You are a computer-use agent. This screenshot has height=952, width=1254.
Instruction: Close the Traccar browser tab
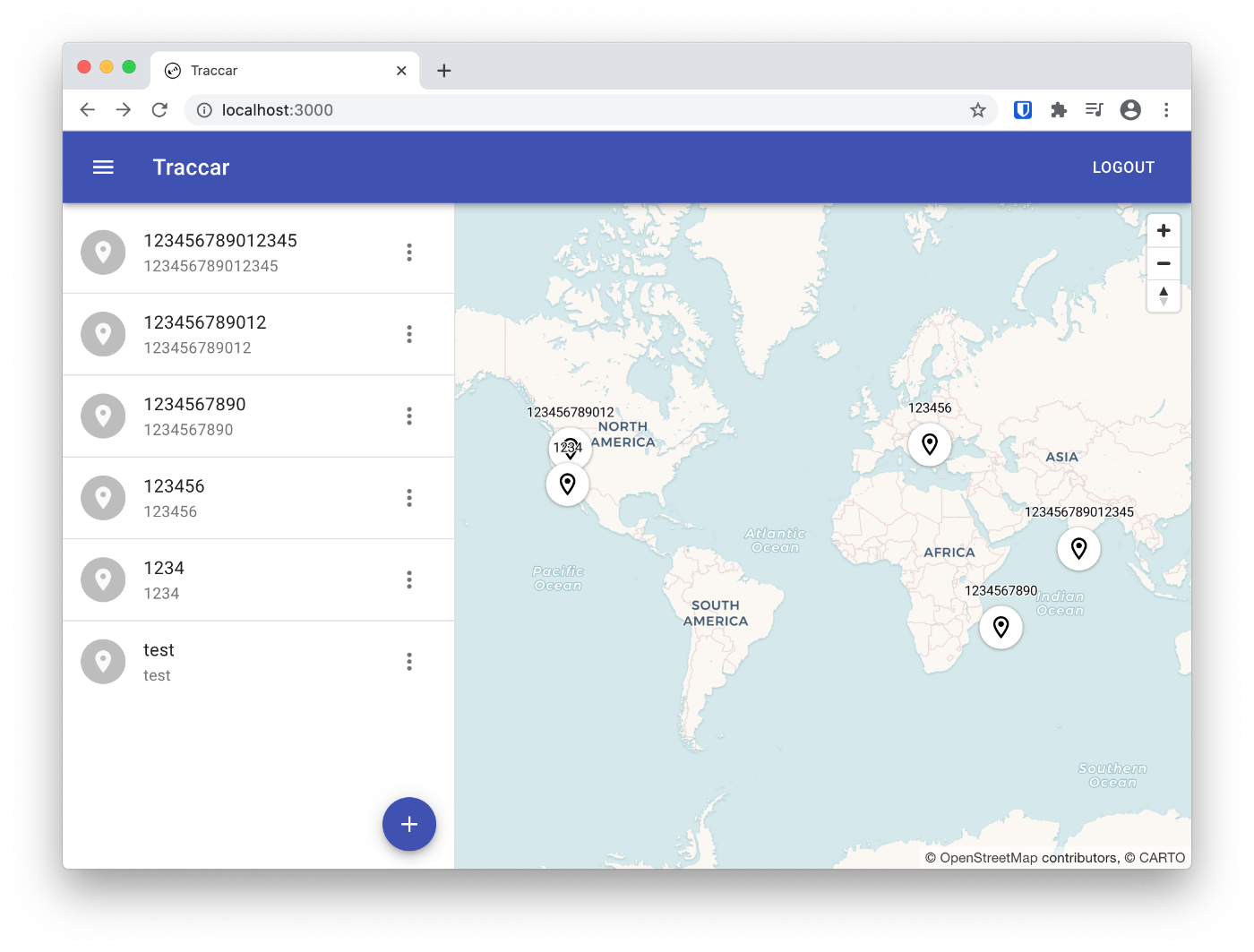click(x=401, y=71)
